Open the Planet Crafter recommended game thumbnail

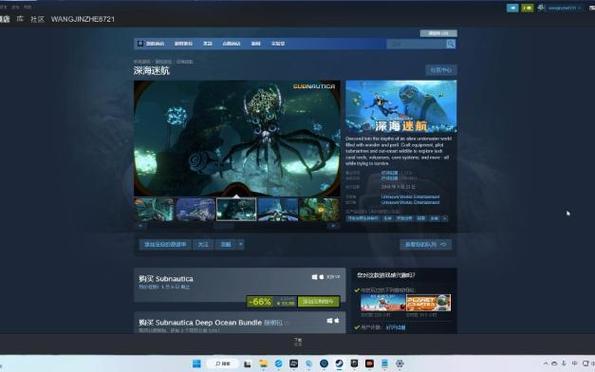pyautogui.click(x=428, y=303)
